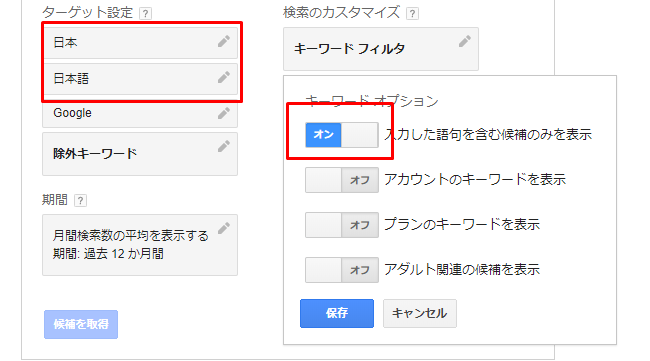Open help icon beside ターゲット設定
This screenshot has width=650, height=361.
[145, 14]
